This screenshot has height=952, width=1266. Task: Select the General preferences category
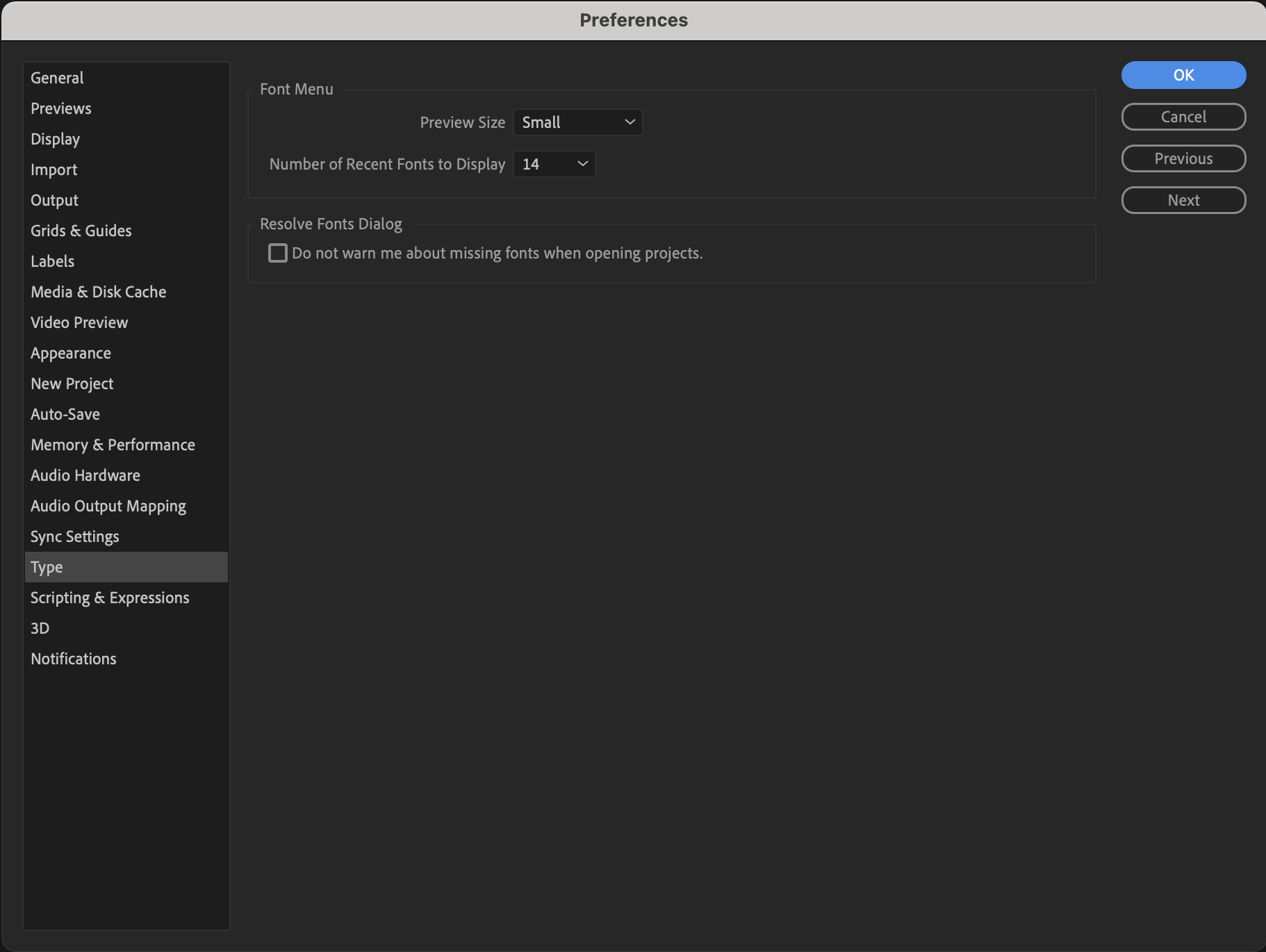click(57, 77)
